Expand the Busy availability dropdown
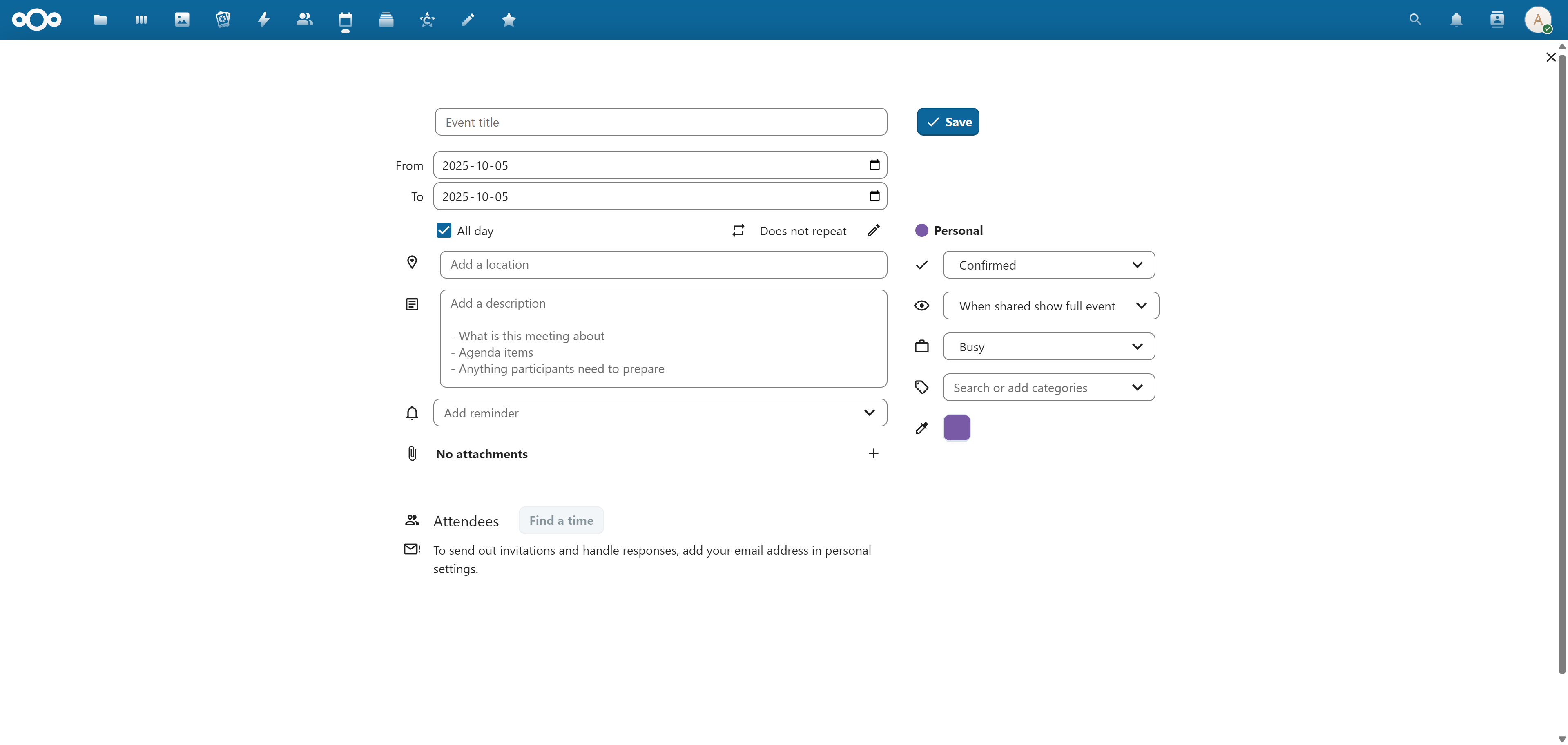This screenshot has width=1568, height=745. click(x=1049, y=346)
